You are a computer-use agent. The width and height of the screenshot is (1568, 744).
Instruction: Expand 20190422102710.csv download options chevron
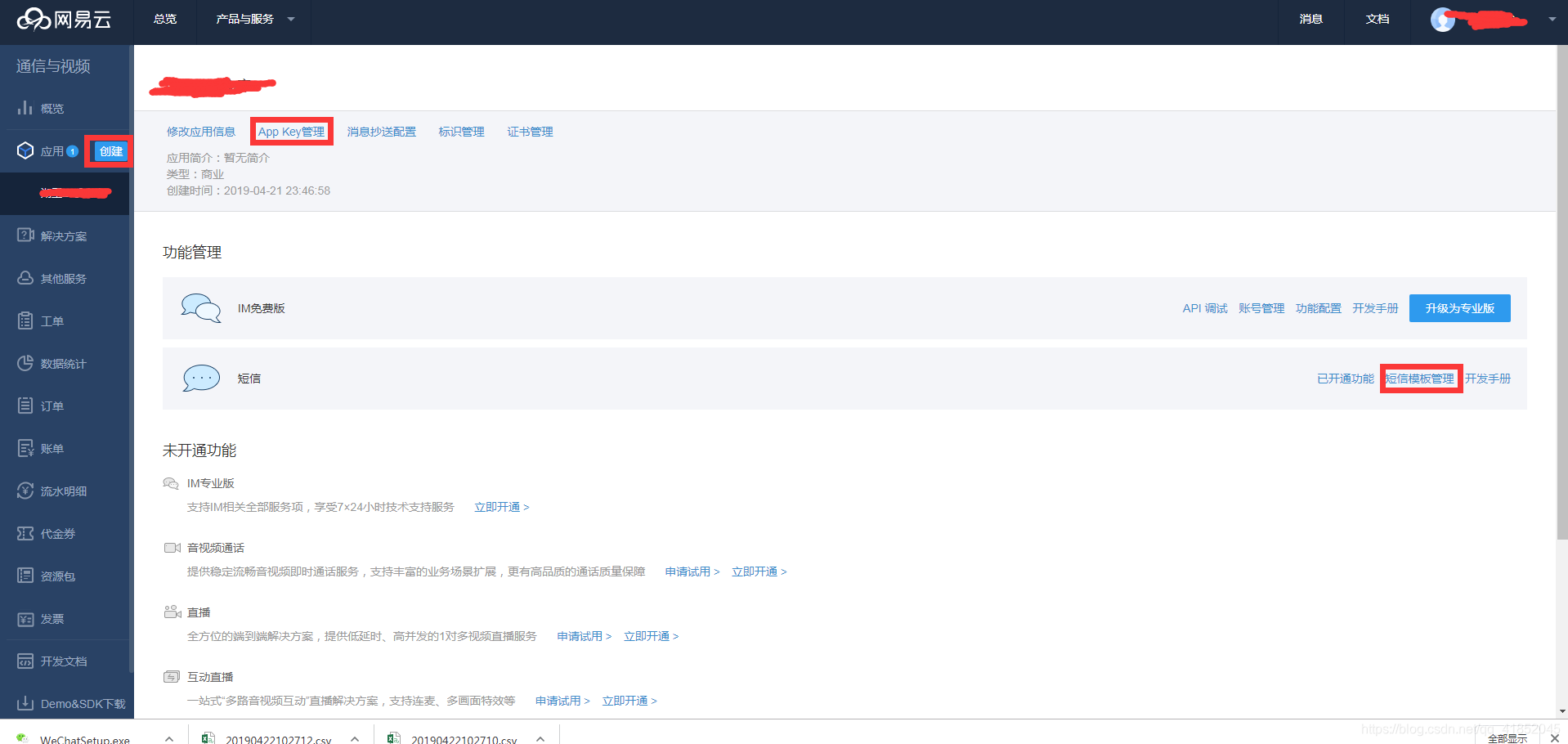(540, 738)
